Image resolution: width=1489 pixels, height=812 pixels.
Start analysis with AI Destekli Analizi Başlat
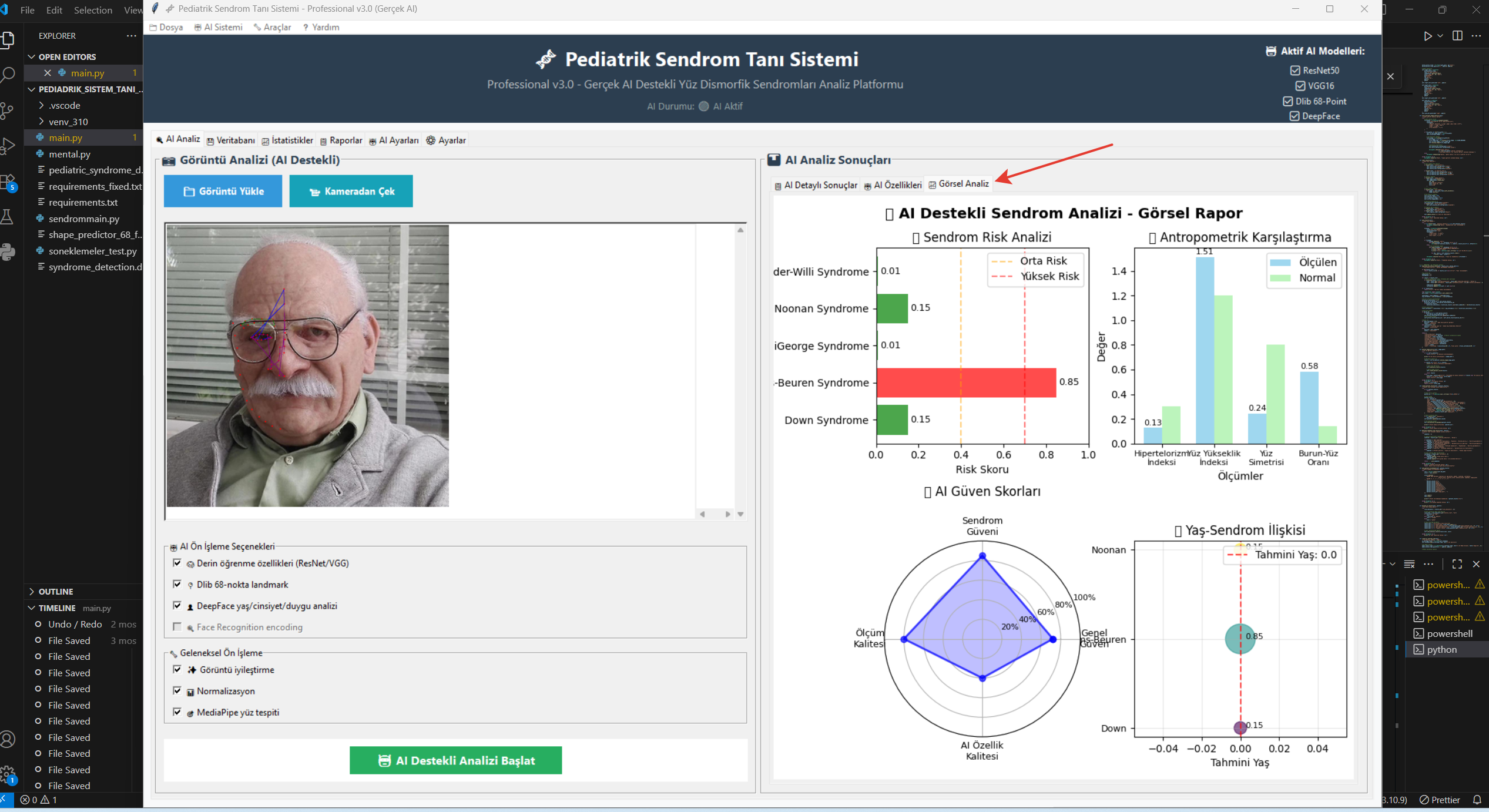(x=455, y=760)
